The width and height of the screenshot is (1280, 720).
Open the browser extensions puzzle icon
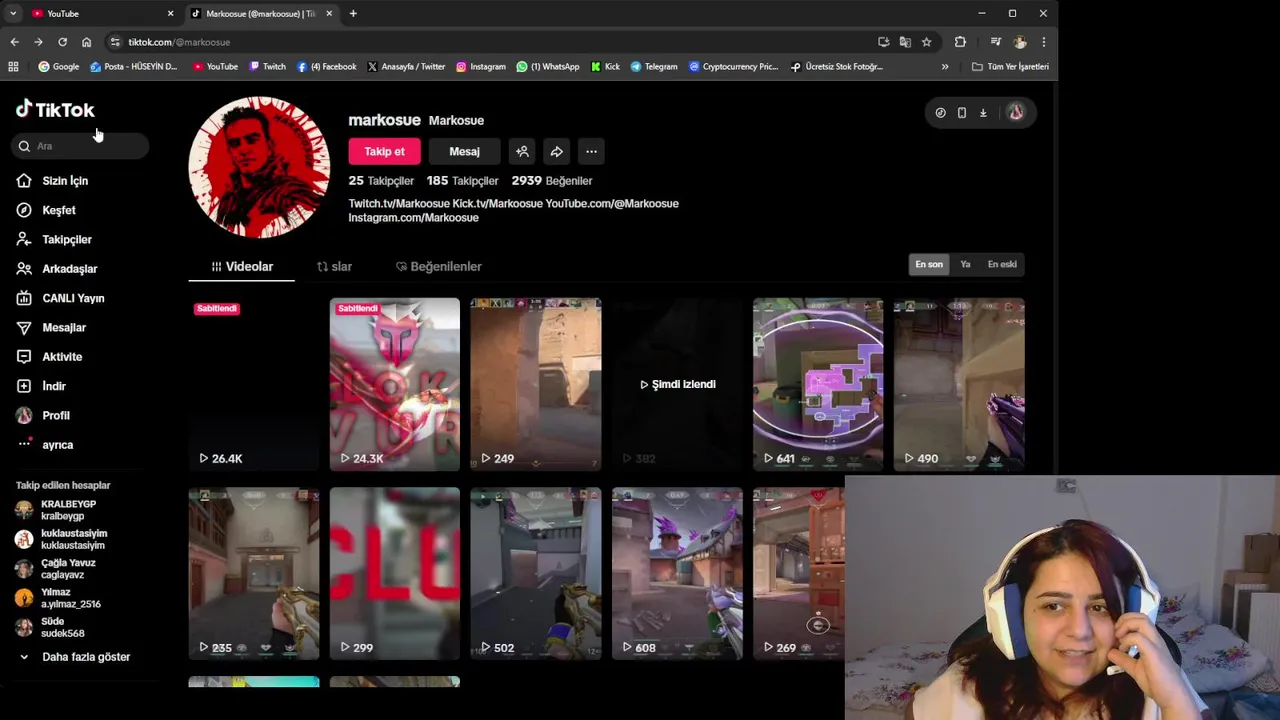[960, 42]
